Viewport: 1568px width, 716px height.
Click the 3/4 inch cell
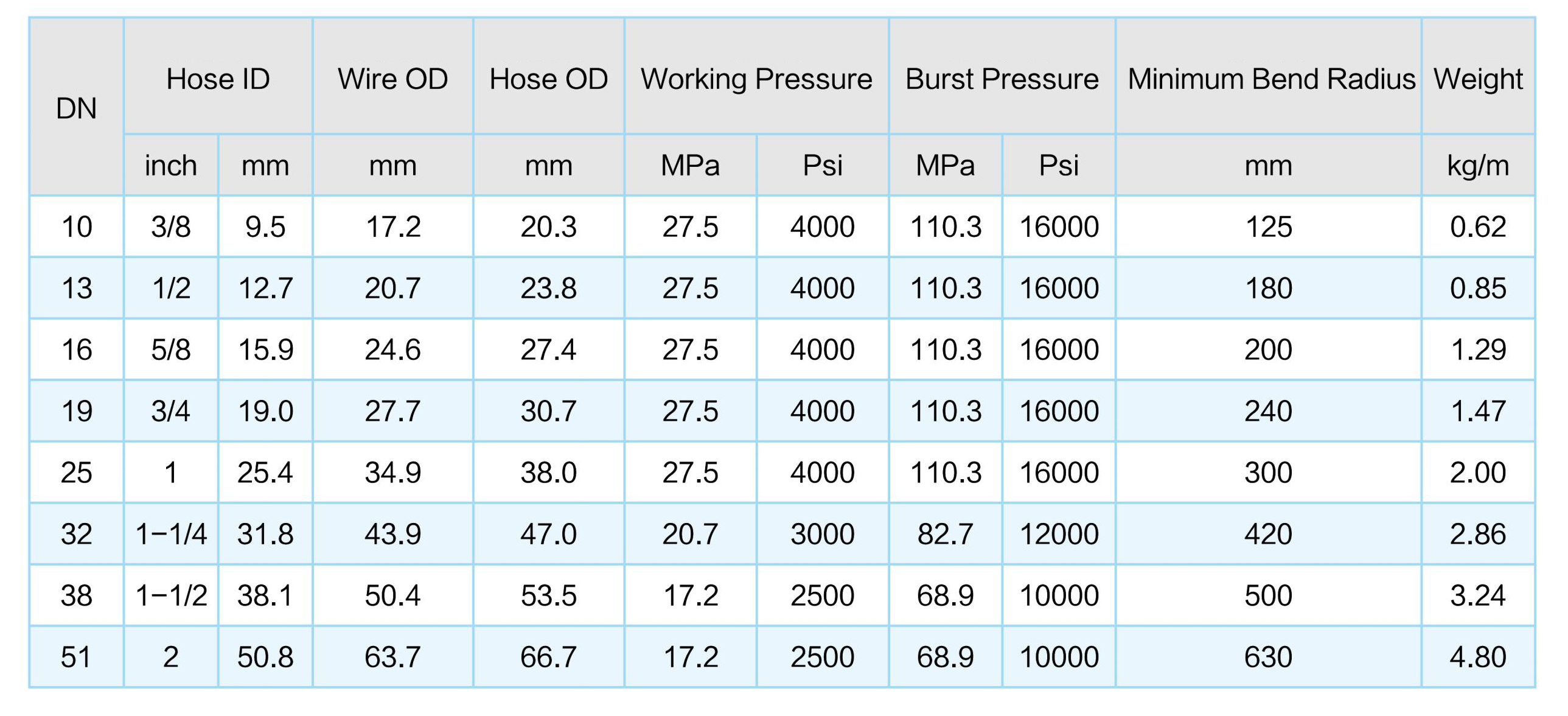pyautogui.click(x=170, y=411)
